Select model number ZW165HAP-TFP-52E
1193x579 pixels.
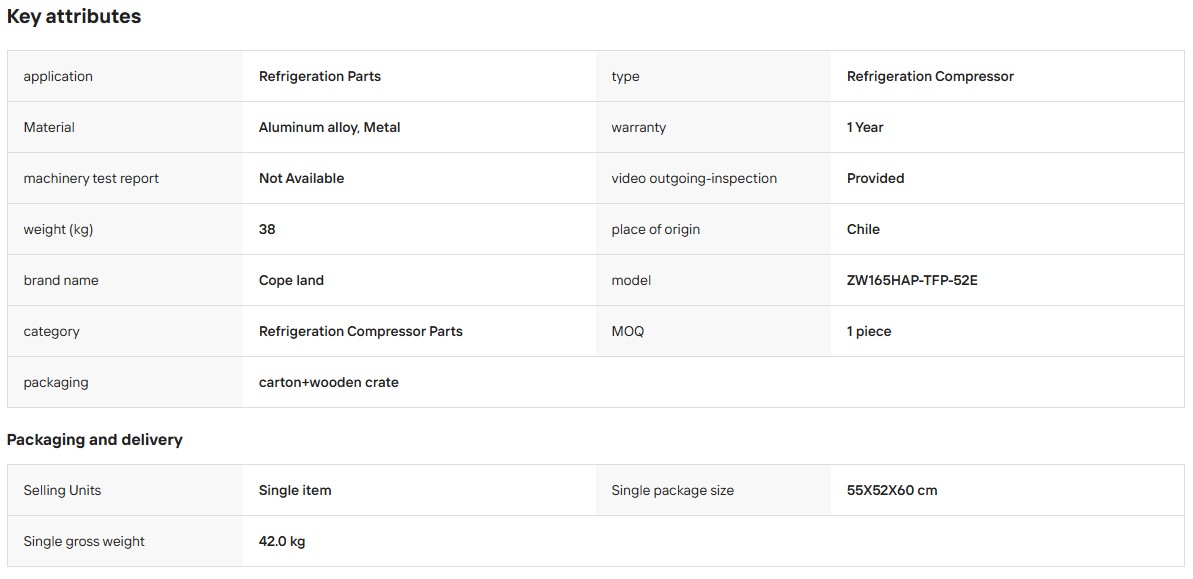[x=912, y=280]
